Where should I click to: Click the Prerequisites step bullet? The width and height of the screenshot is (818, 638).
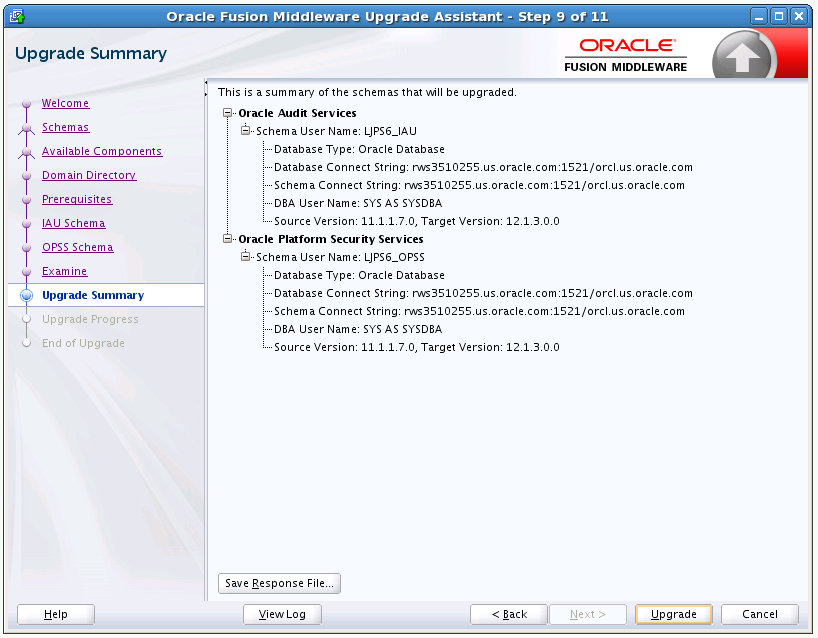[26, 200]
